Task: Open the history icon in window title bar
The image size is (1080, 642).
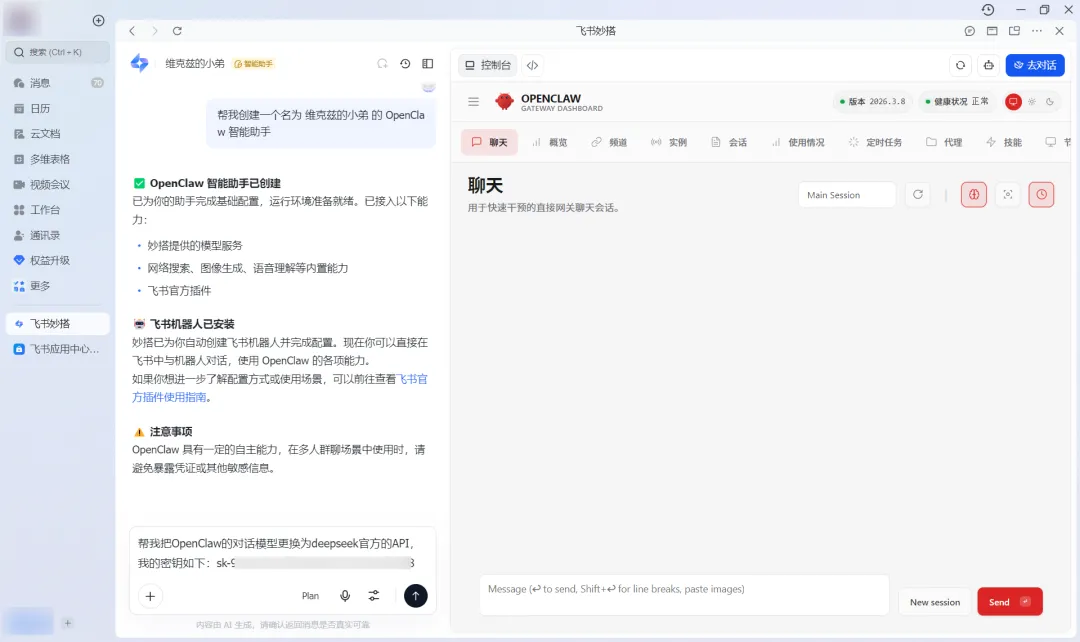Action: point(988,10)
